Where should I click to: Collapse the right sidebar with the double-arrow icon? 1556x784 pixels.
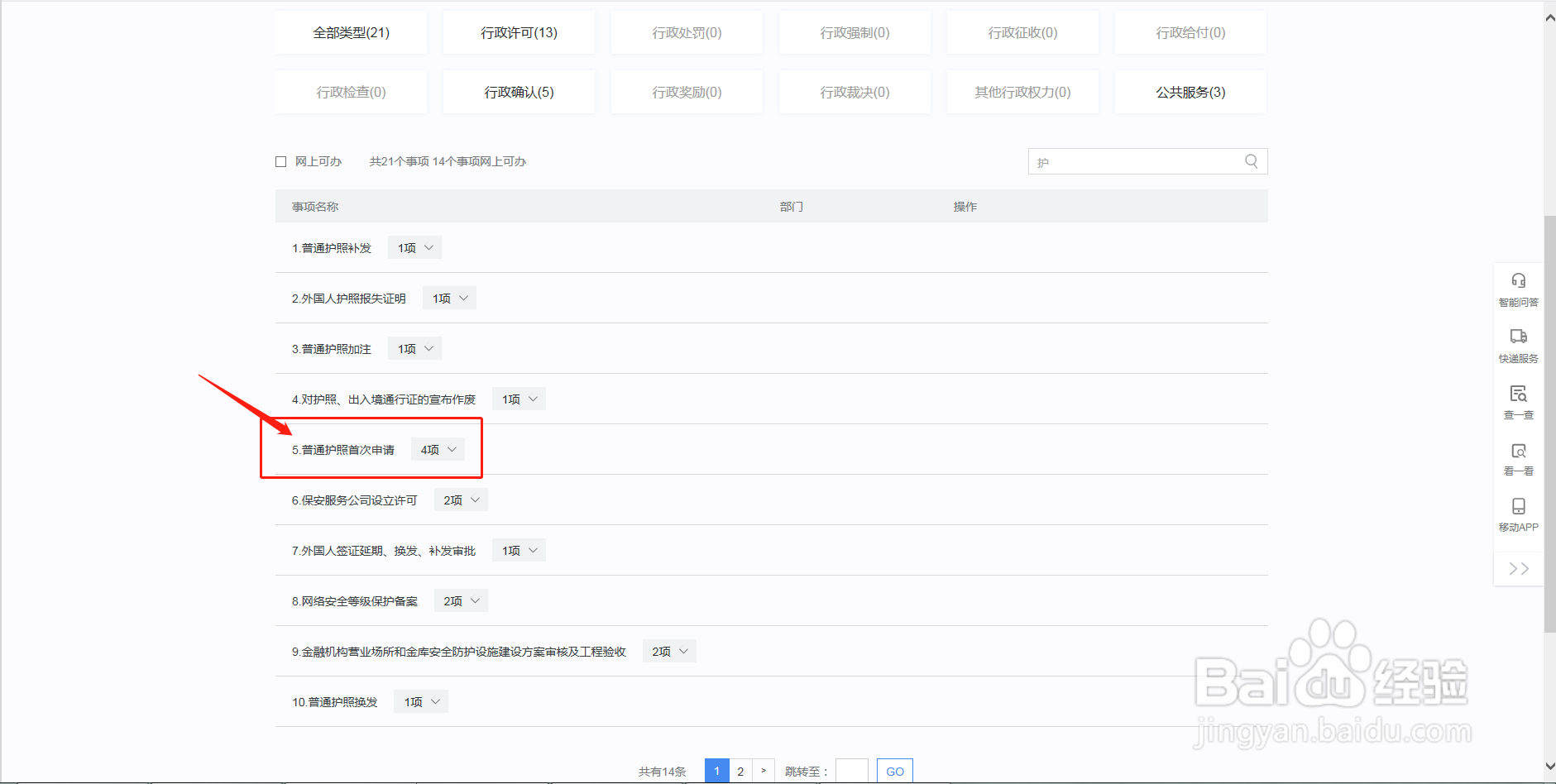1518,568
